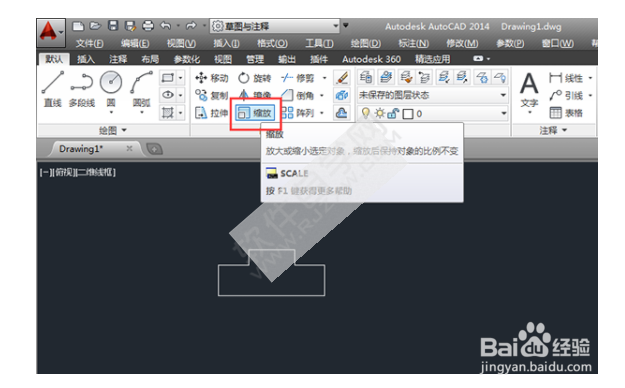Click the Layer Isolate icon

tap(444, 77)
